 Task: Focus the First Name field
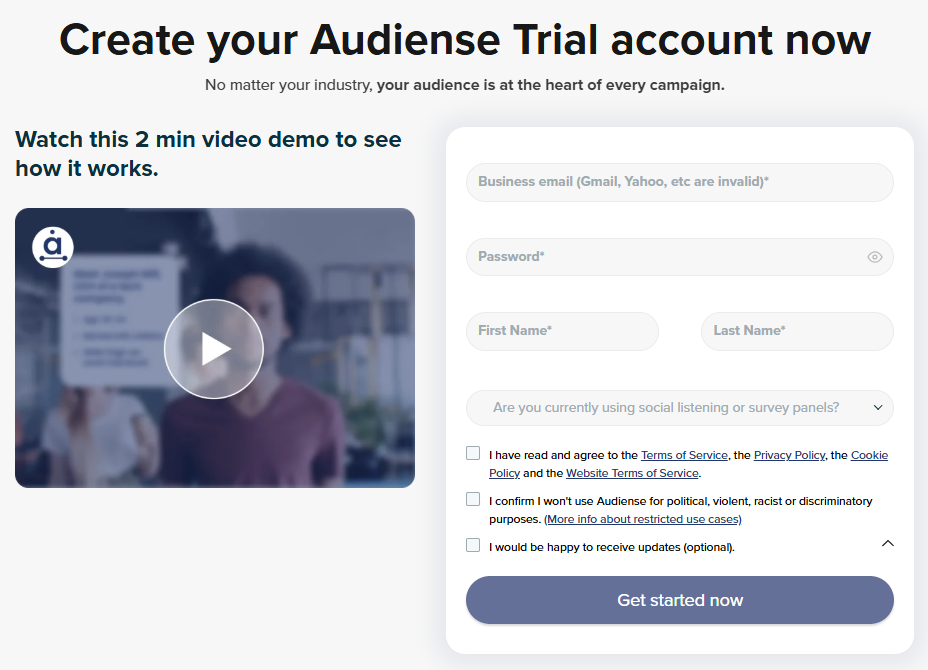[562, 331]
